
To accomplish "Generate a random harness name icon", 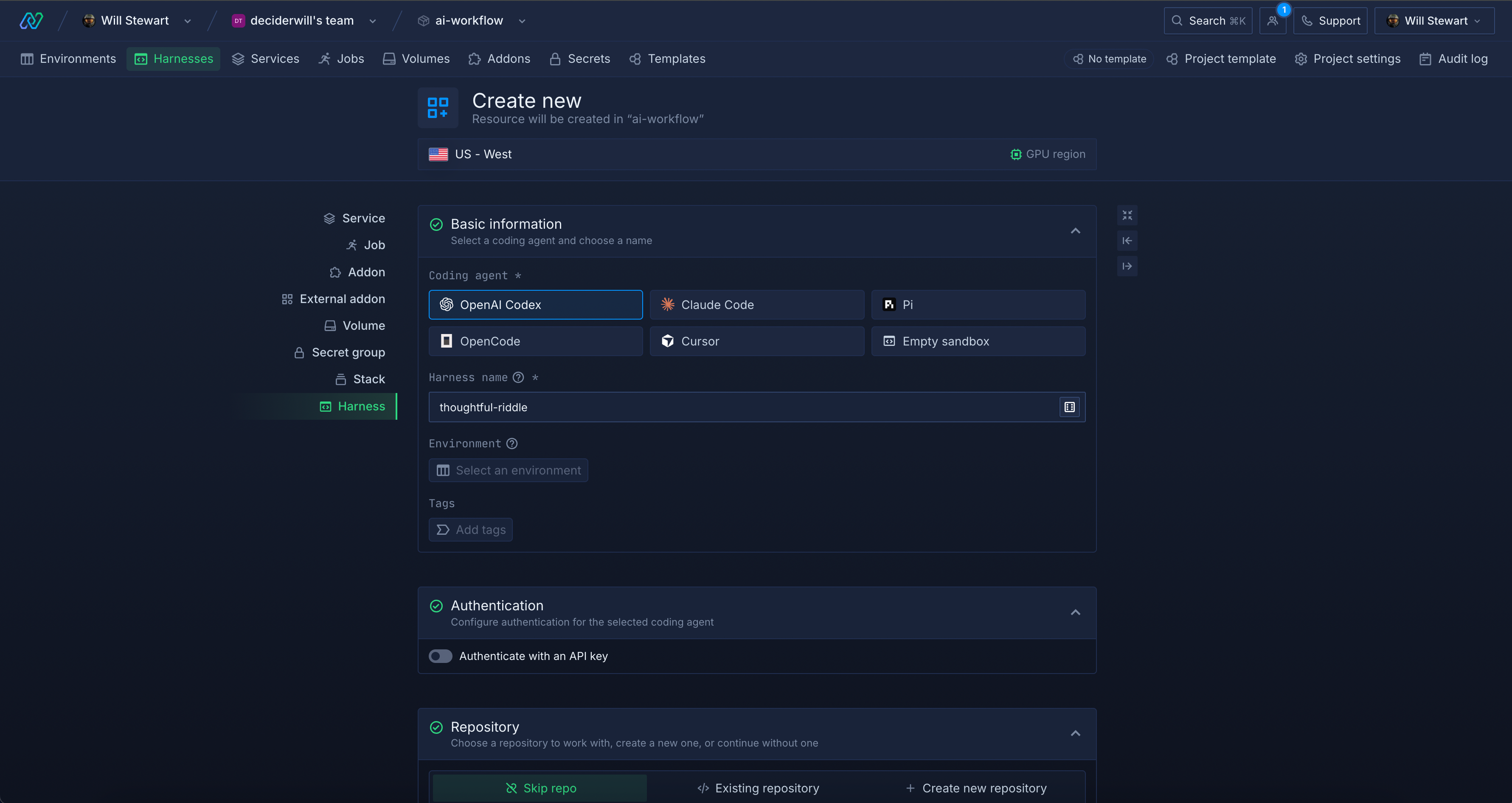I will pyautogui.click(x=1069, y=407).
